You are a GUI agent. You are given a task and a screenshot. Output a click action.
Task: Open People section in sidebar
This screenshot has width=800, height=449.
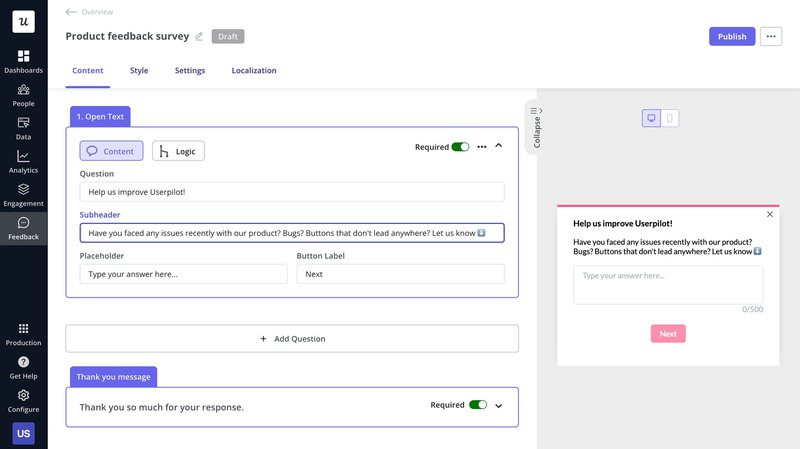(x=23, y=95)
